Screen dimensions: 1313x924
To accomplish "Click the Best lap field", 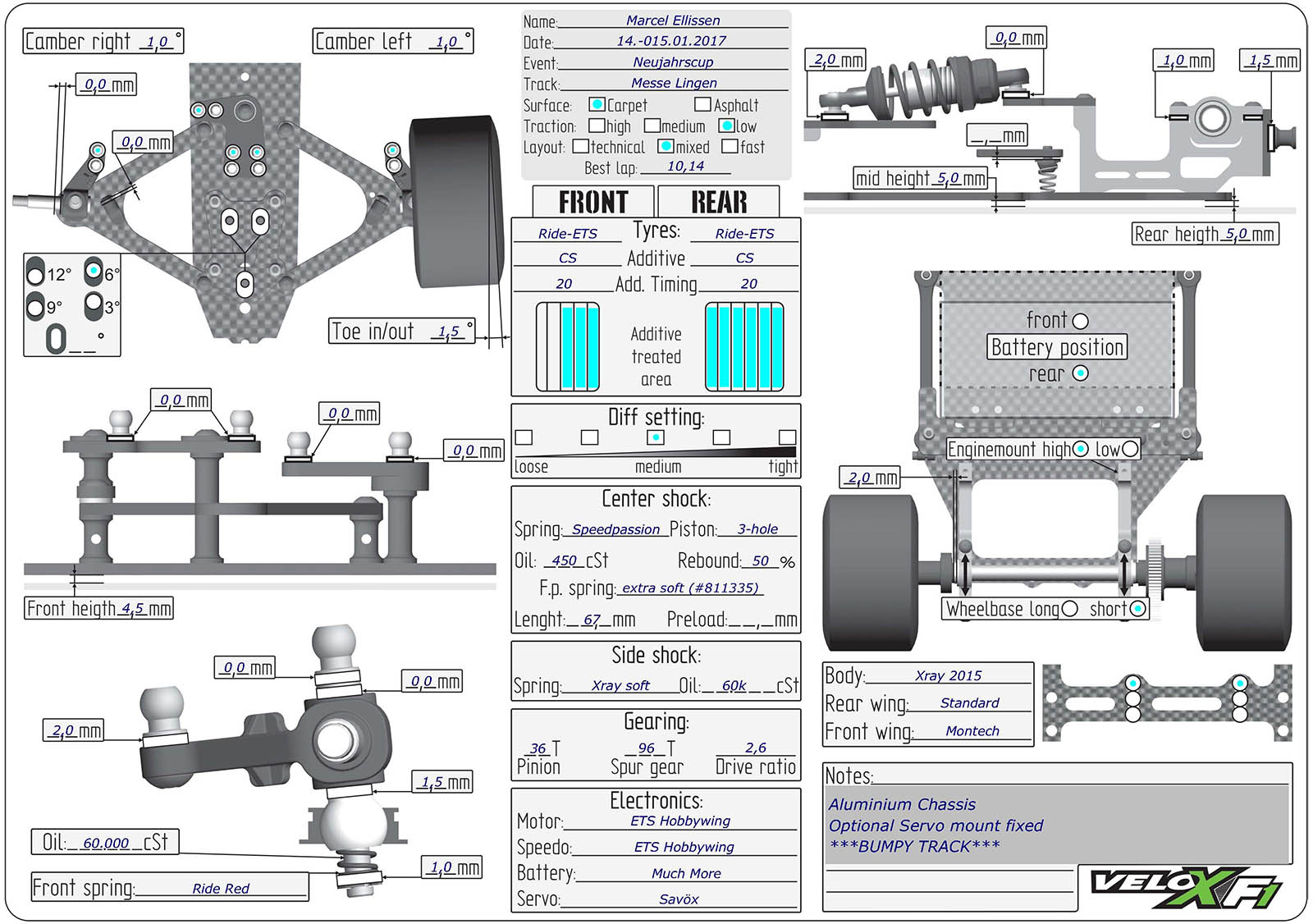I will [x=685, y=167].
